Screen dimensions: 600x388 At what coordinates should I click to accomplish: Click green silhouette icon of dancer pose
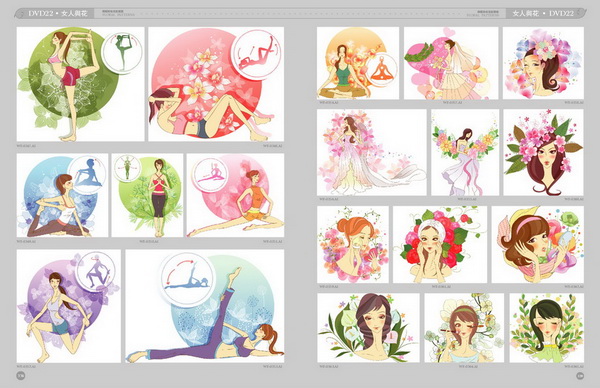click(123, 52)
